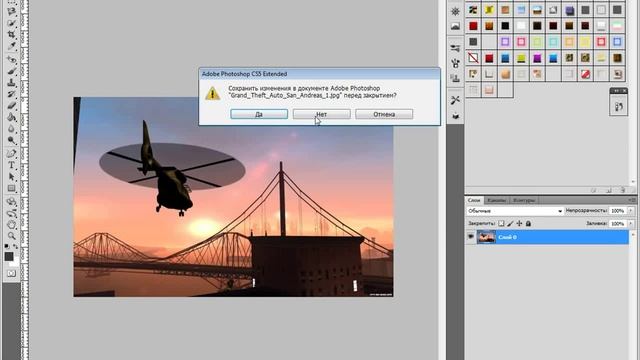The height and width of the screenshot is (360, 640).
Task: Select the Blur tool
Action: tap(11, 129)
